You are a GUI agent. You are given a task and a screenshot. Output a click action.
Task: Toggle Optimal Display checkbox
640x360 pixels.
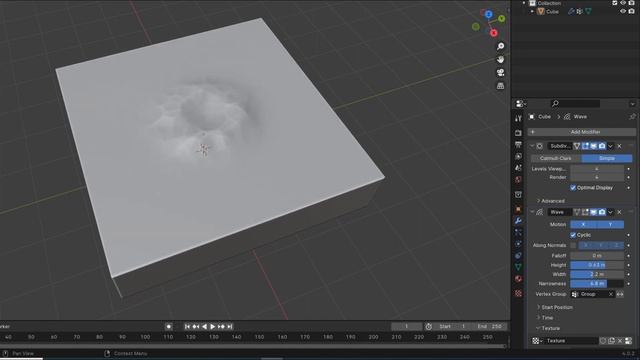click(573, 188)
